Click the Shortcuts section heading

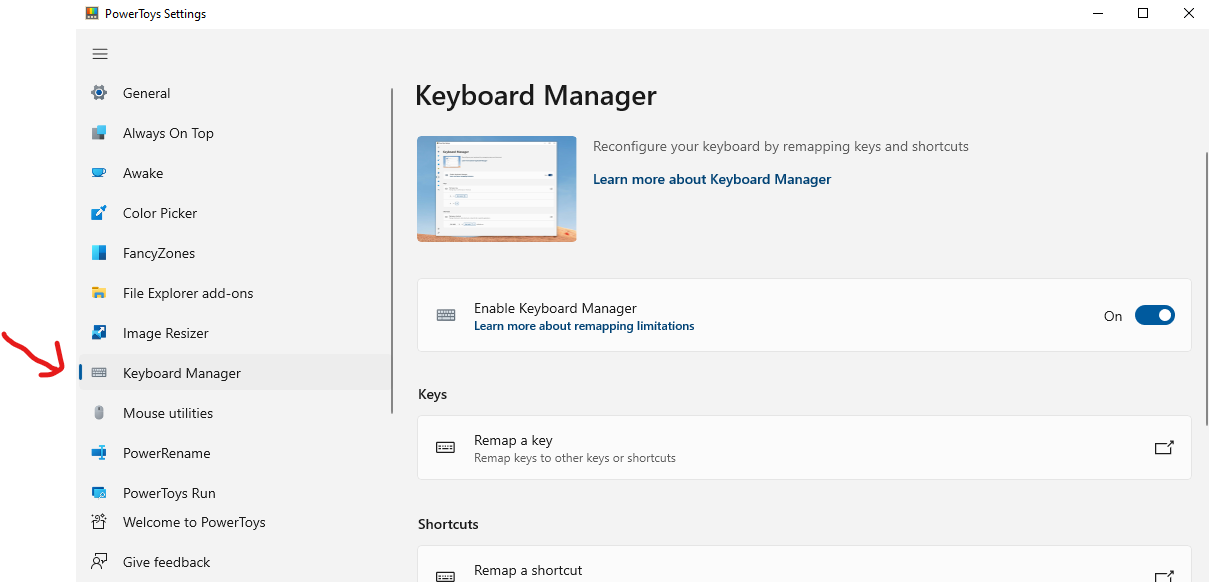pyautogui.click(x=448, y=524)
